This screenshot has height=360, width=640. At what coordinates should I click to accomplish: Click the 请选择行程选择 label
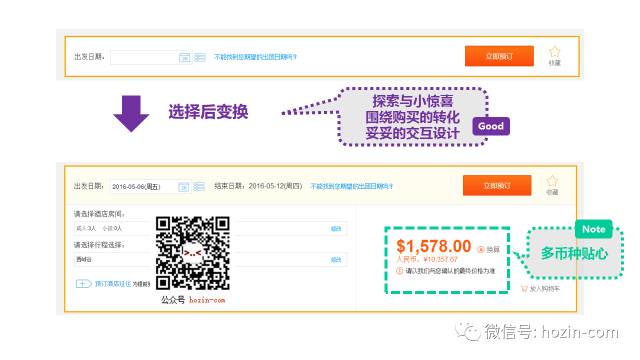click(x=99, y=244)
